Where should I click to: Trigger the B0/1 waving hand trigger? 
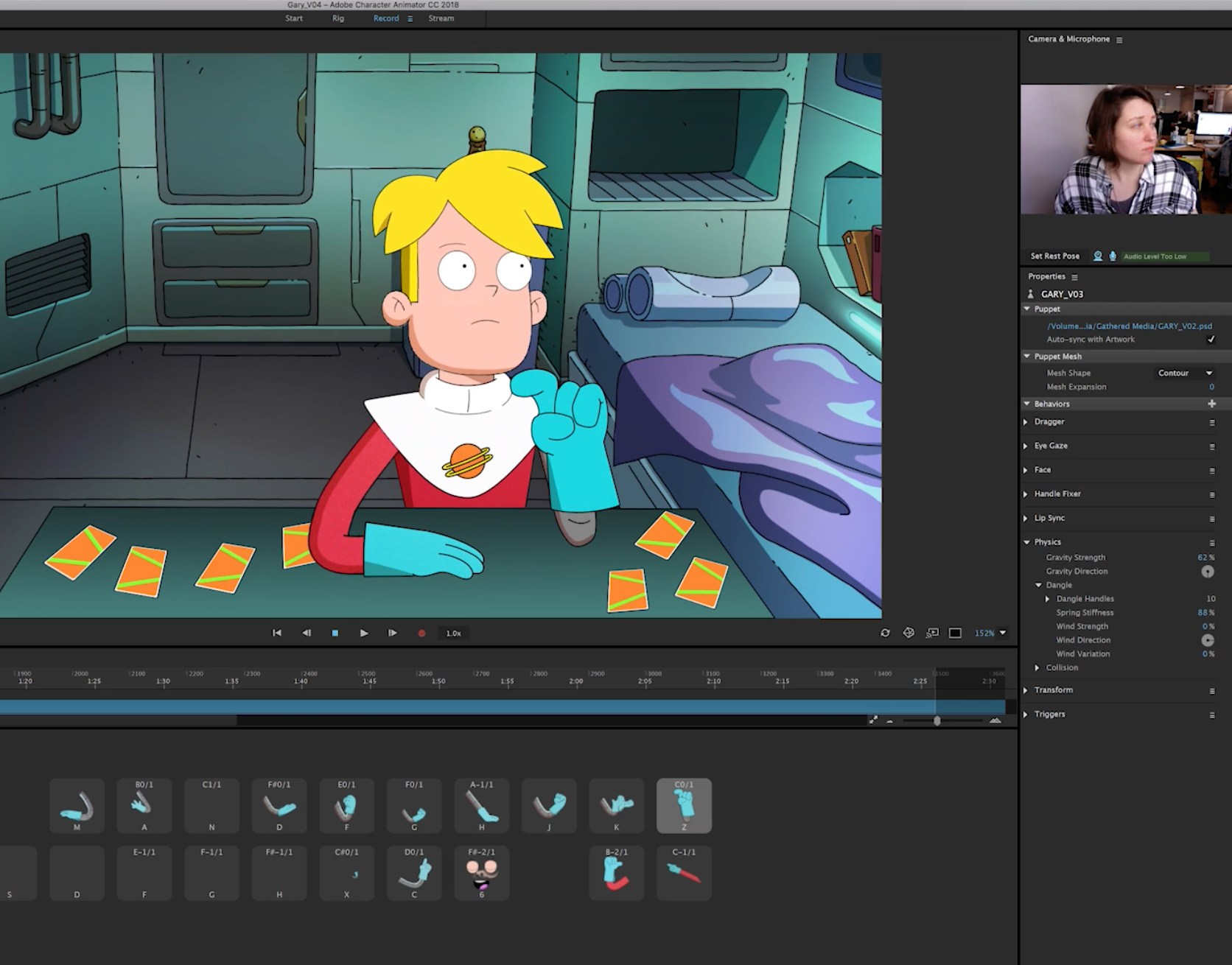coord(144,806)
